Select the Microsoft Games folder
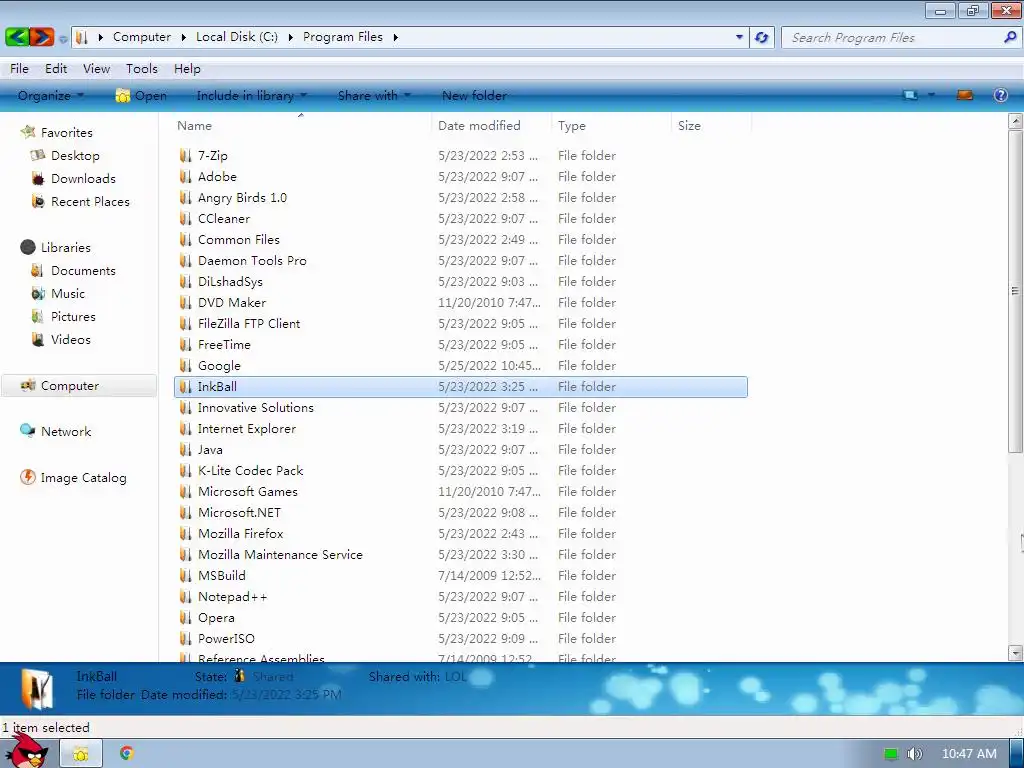Screen dimensions: 1024x768 460,491
